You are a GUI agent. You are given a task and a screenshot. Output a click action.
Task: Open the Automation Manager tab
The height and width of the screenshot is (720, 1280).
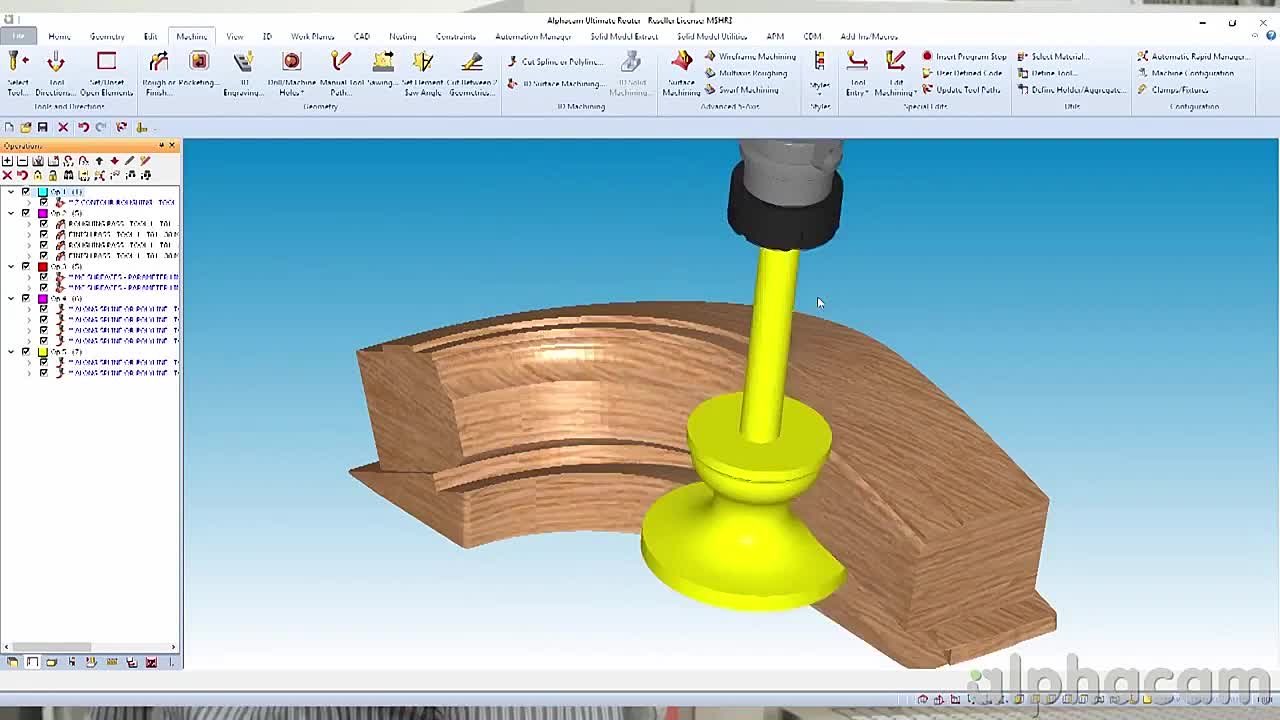[x=533, y=36]
